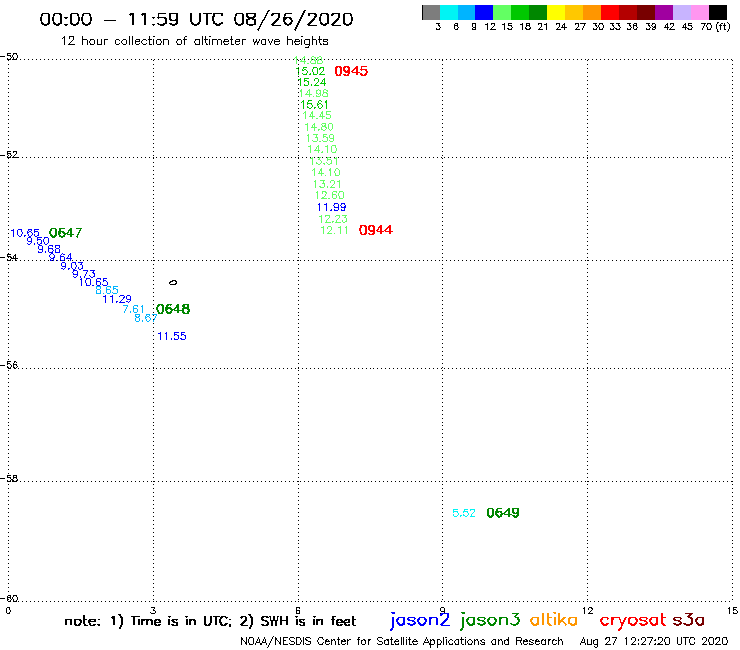Viewport: 740px width, 650px height.
Task: Select the cyan wave height value 5.52
Action: point(464,513)
